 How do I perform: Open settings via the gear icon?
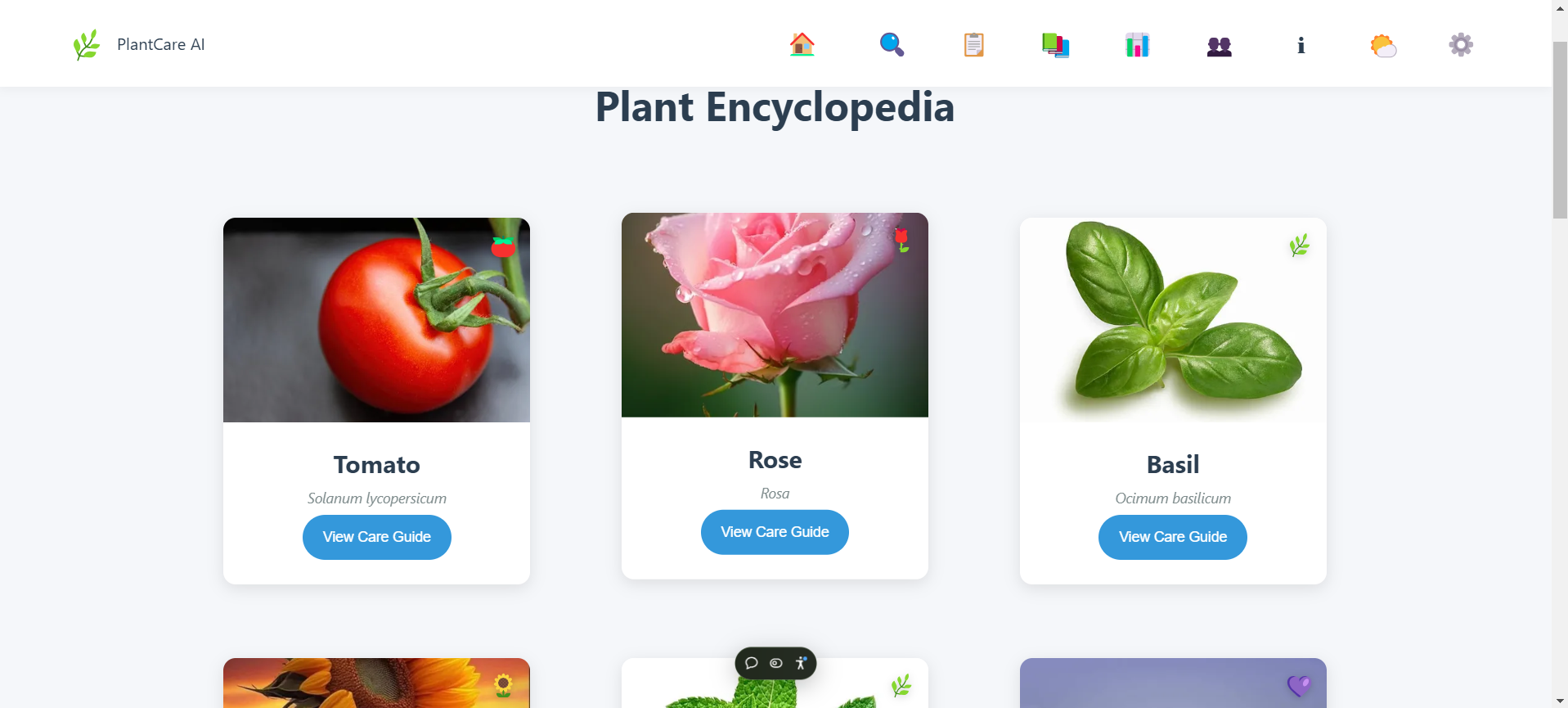click(1461, 44)
